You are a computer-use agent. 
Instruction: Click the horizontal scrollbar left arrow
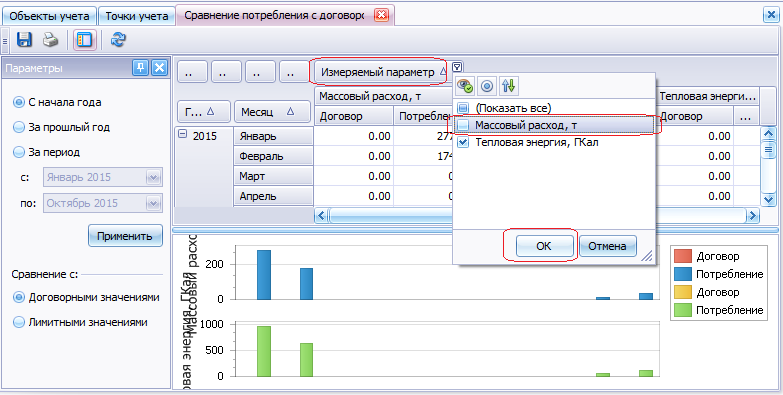coord(321,216)
